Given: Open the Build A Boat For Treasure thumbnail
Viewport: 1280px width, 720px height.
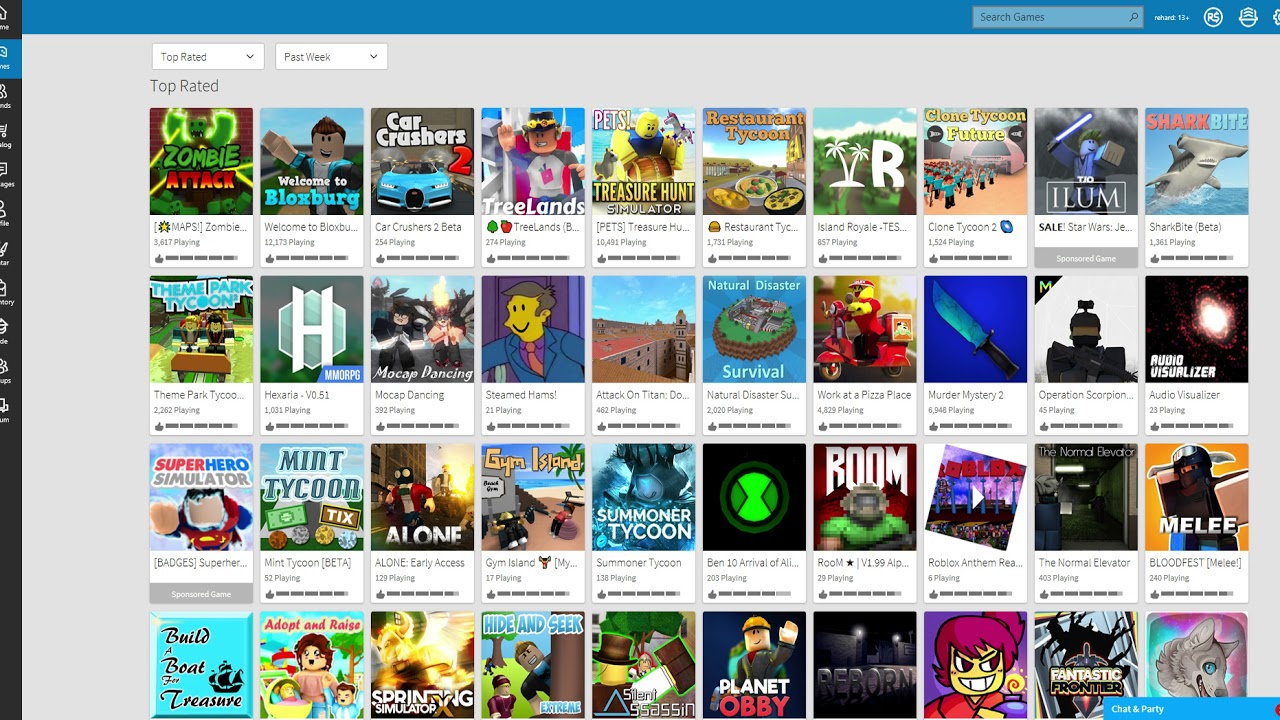Looking at the screenshot, I should pos(201,665).
